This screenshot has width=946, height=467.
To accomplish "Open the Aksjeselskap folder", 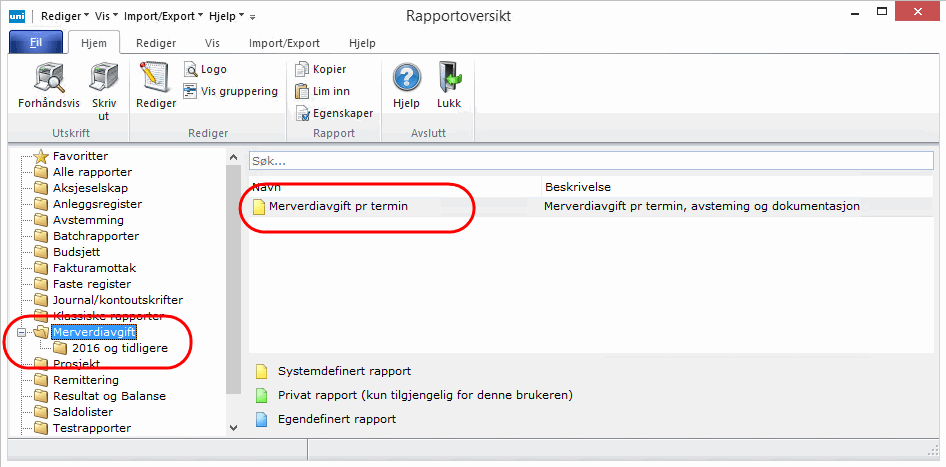I will point(81,188).
